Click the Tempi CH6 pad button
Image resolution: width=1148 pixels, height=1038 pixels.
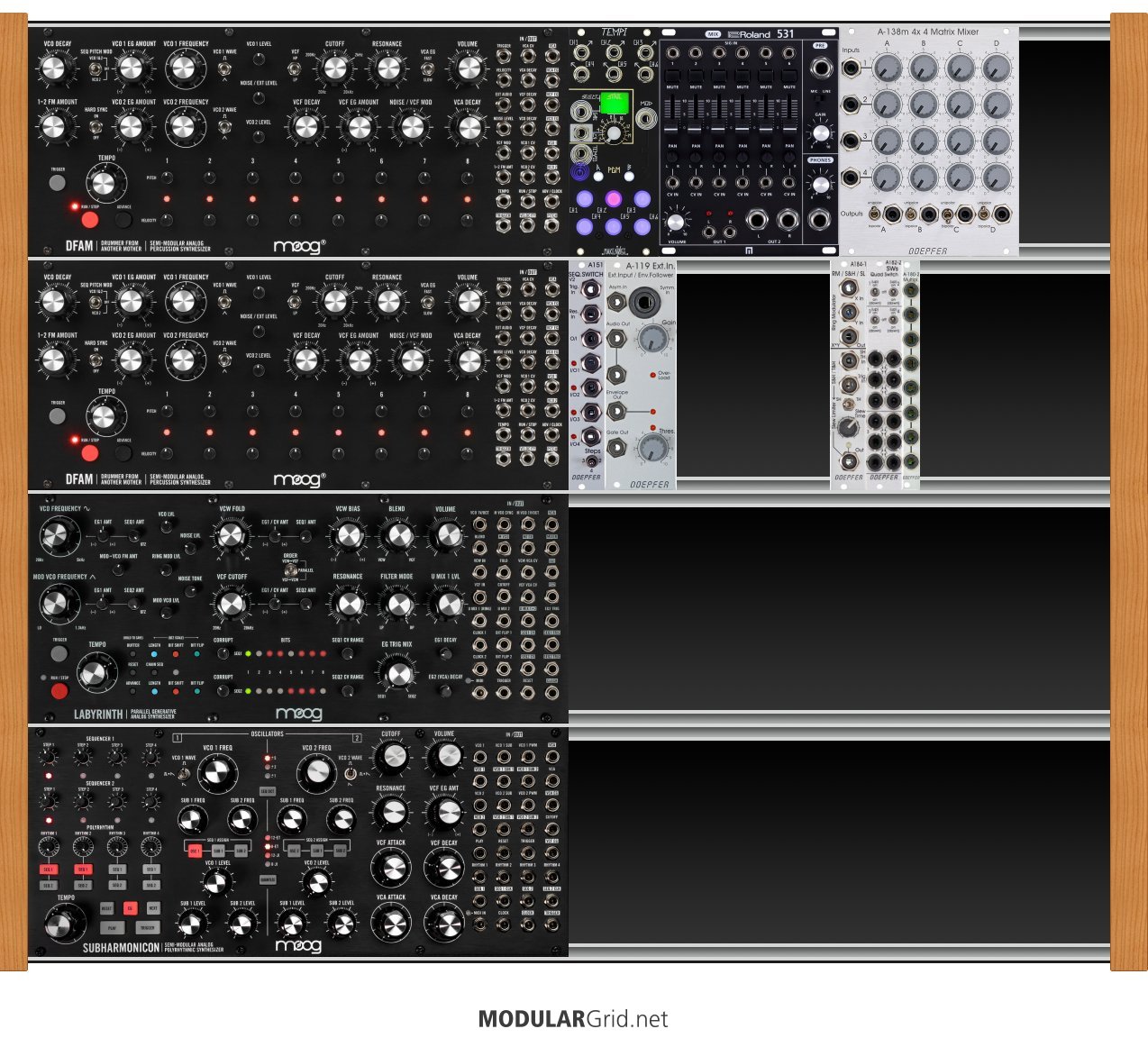pos(642,227)
